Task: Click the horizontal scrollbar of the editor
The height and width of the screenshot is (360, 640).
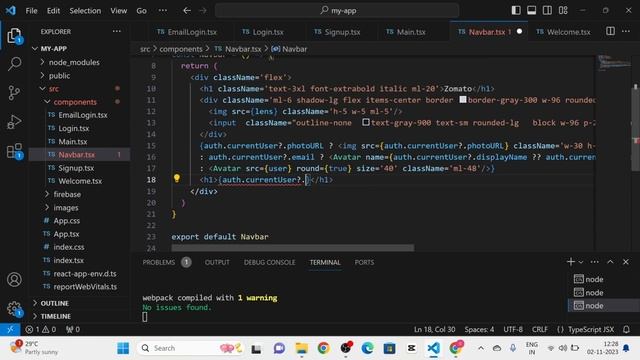Action: pyautogui.click(x=293, y=248)
